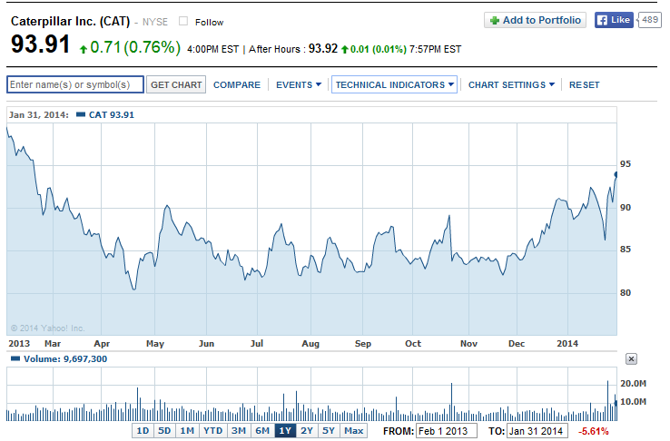Click the 95 price axis label

pyautogui.click(x=625, y=164)
